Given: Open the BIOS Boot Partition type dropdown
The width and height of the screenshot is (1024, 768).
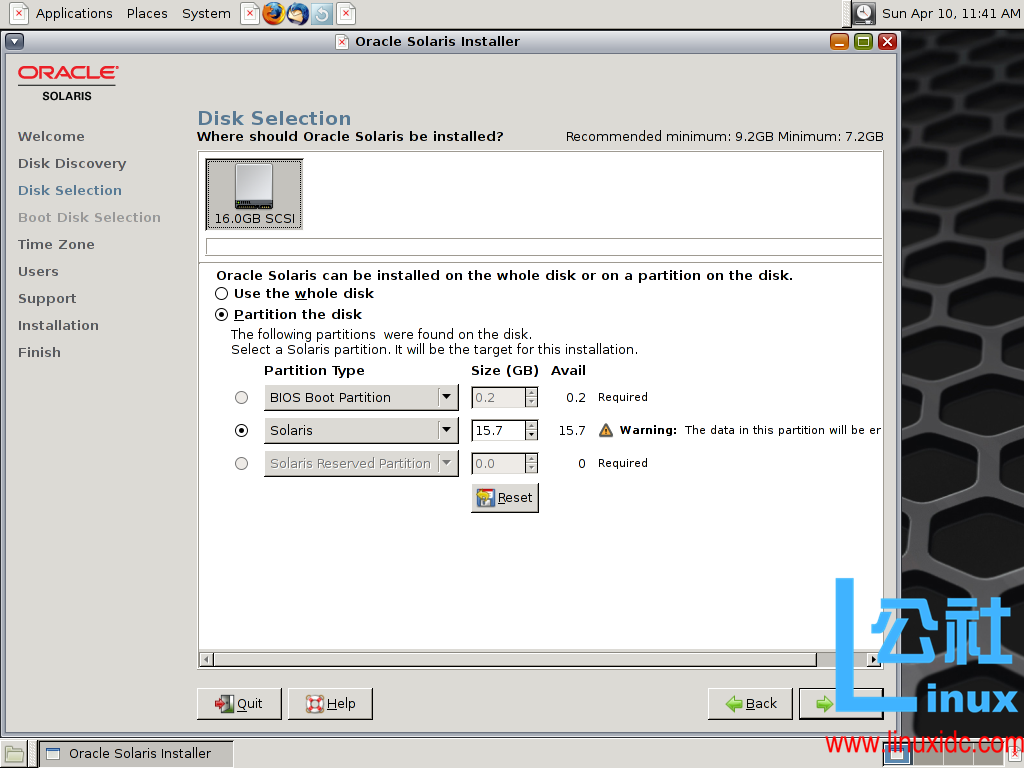Looking at the screenshot, I should 361,398.
